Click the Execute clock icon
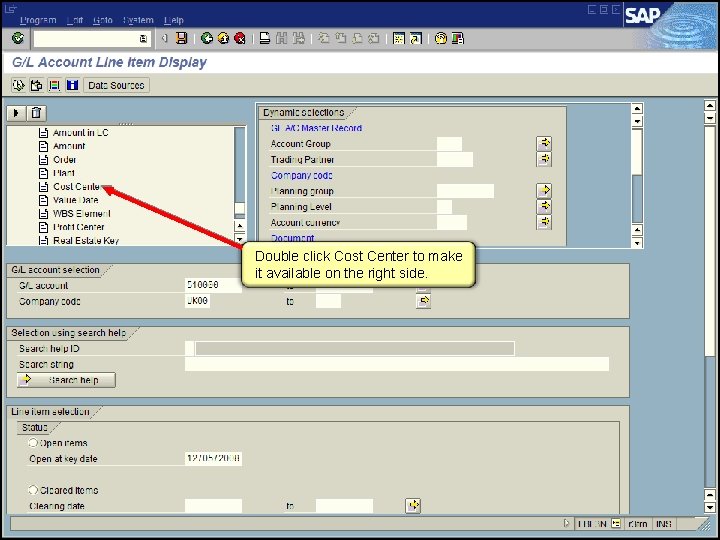 (18, 85)
